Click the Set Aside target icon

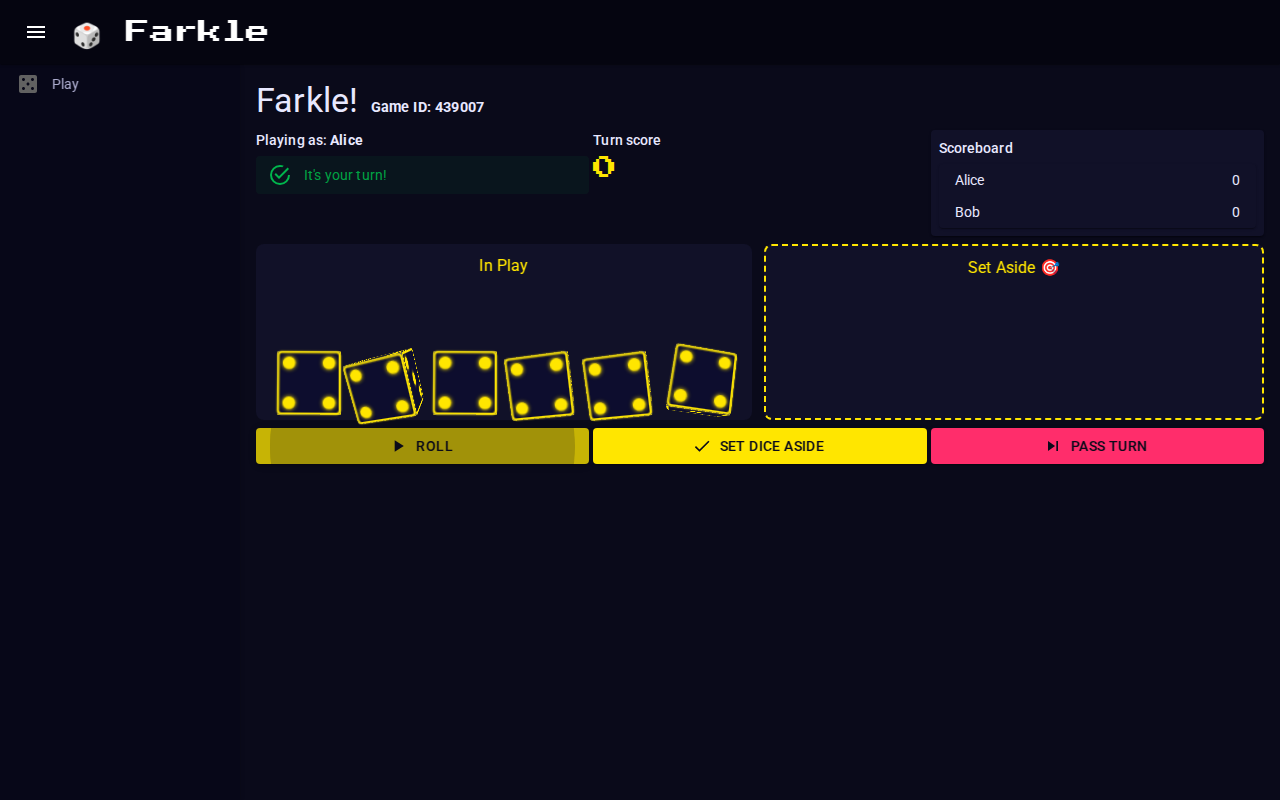tap(1050, 268)
